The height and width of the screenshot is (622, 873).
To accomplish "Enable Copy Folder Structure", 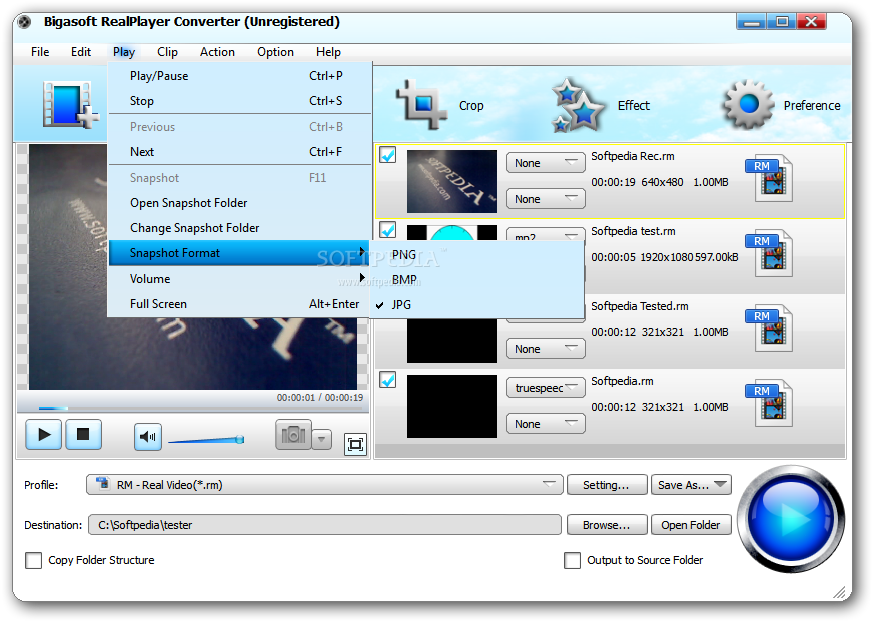I will click(x=33, y=560).
